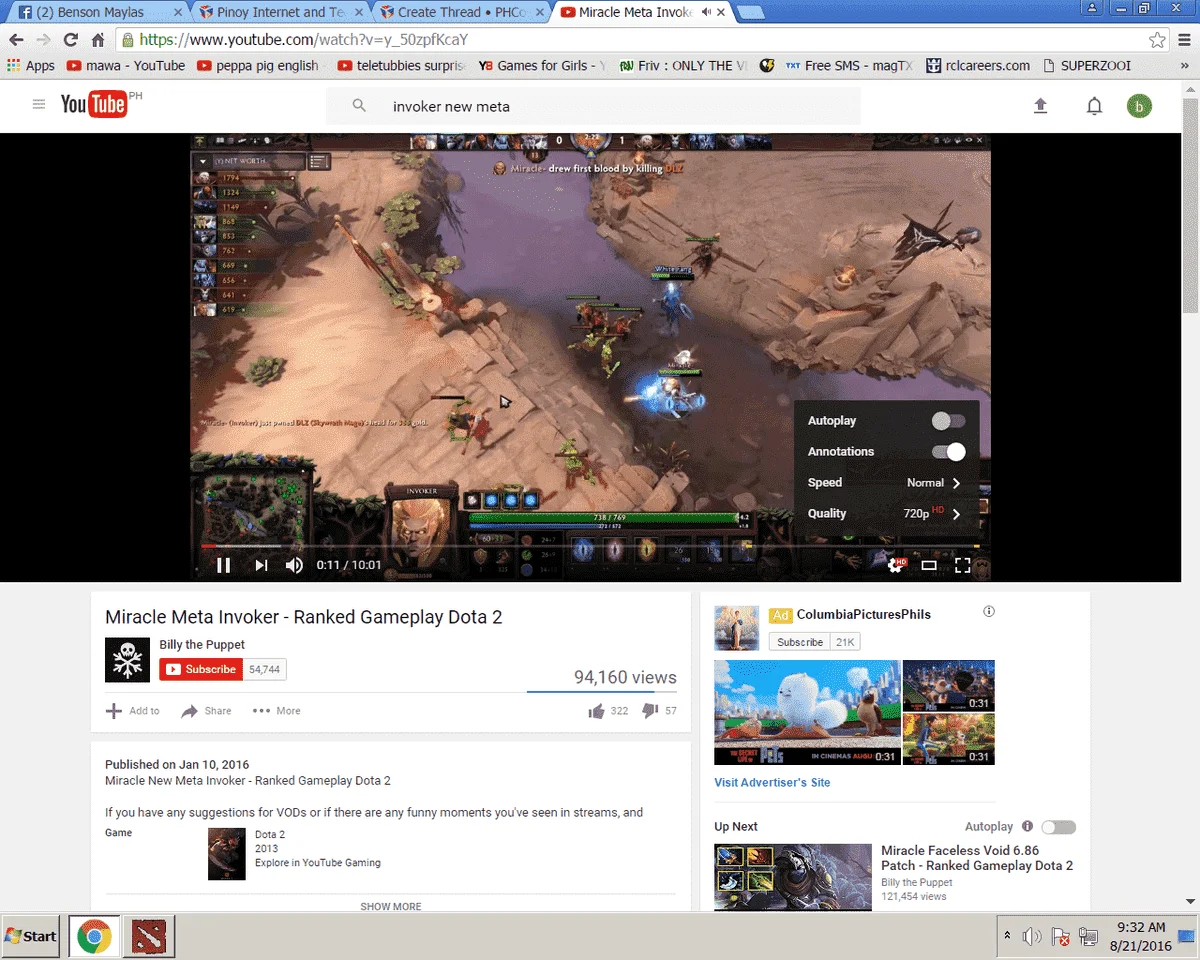Enable Autoplay in the player settings menu
1200x960 pixels.
[x=949, y=421]
